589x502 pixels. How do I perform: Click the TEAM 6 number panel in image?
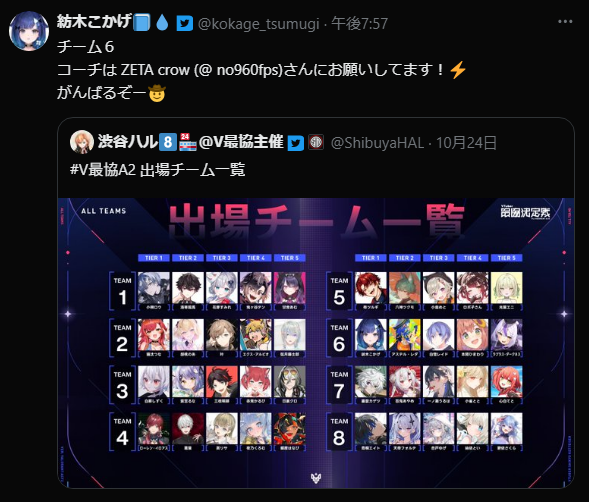(339, 338)
